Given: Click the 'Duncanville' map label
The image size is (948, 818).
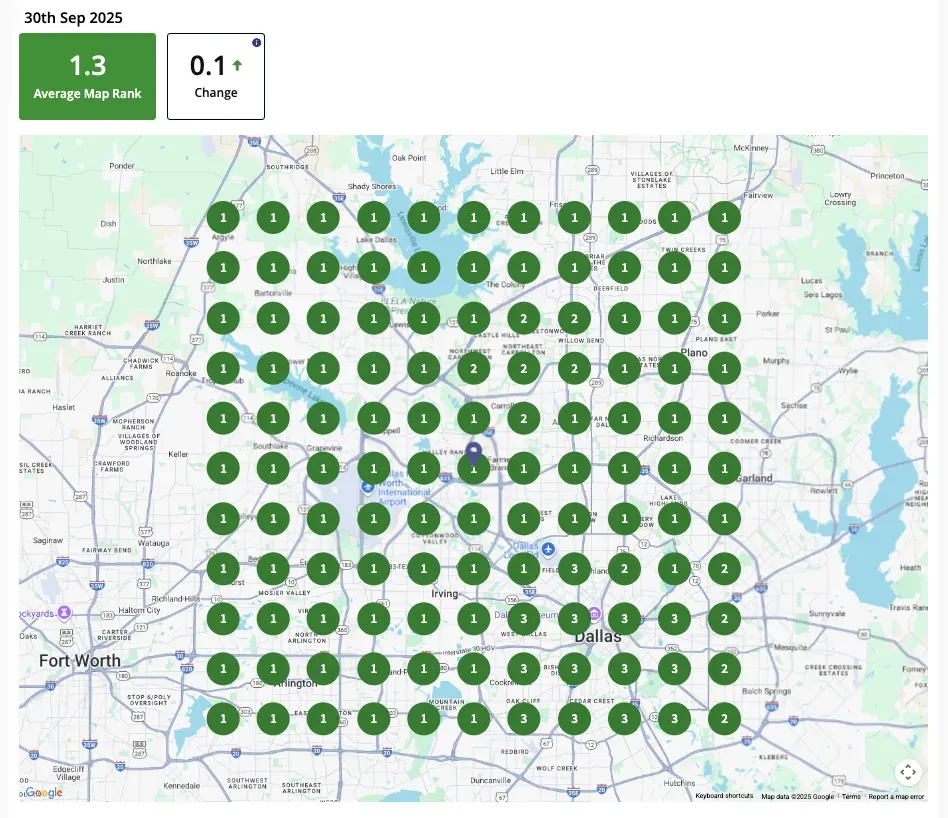Looking at the screenshot, I should tap(490, 781).
